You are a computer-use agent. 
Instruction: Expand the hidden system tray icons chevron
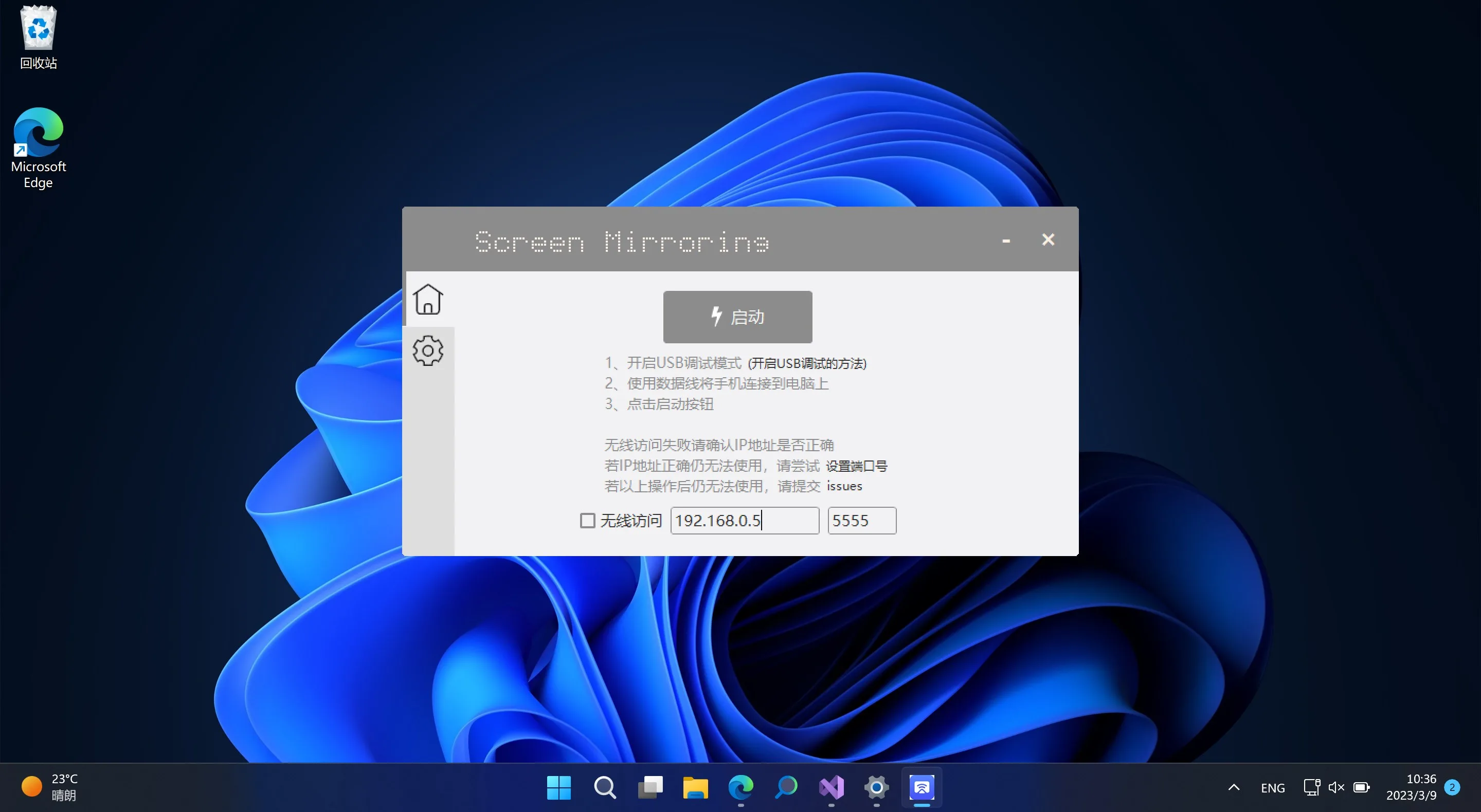(x=1234, y=787)
